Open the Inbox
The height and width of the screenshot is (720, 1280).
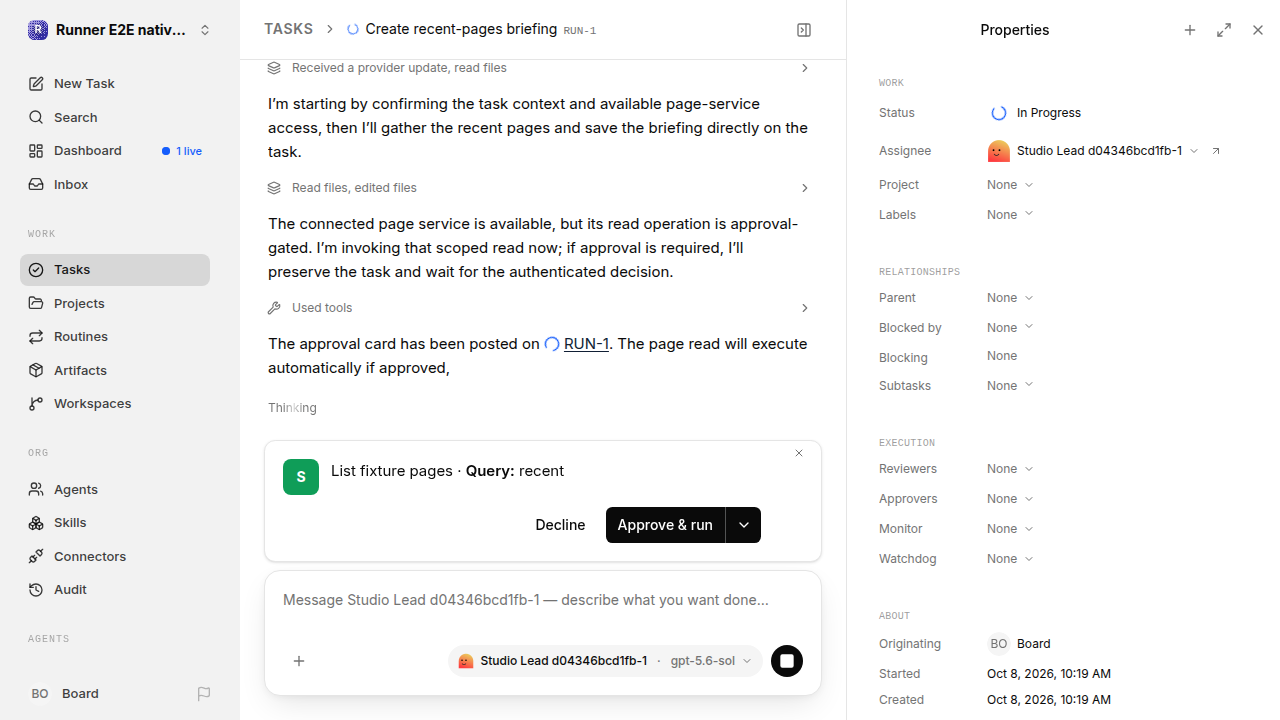click(115, 185)
